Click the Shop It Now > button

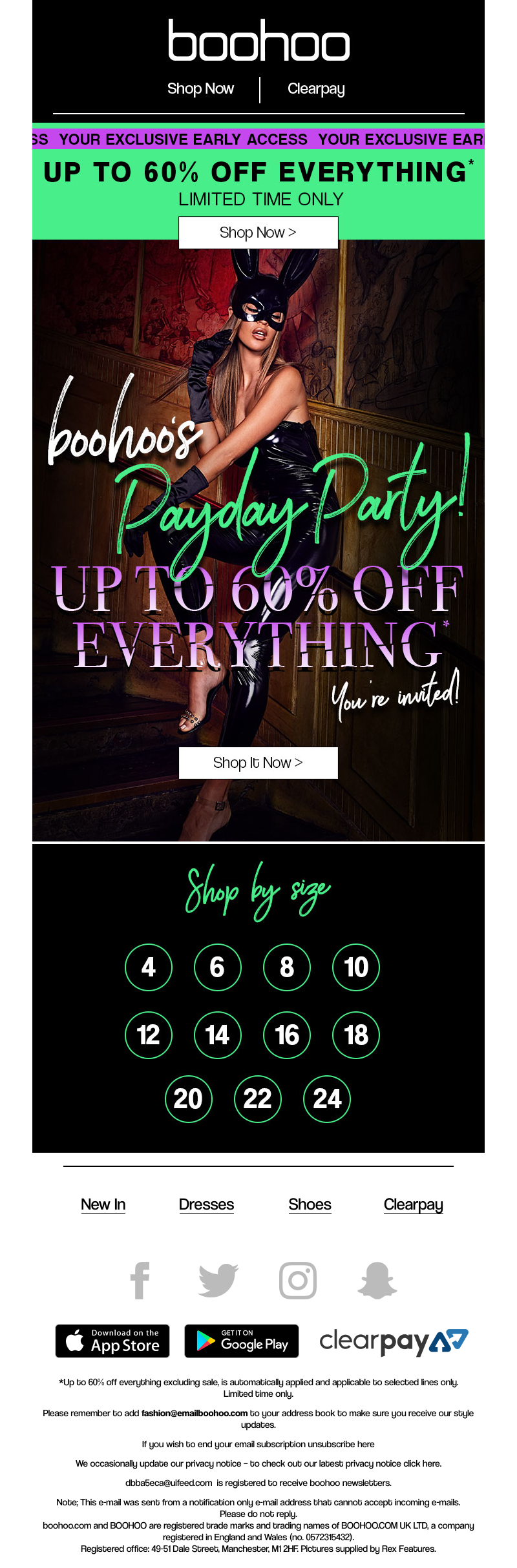tap(258, 763)
